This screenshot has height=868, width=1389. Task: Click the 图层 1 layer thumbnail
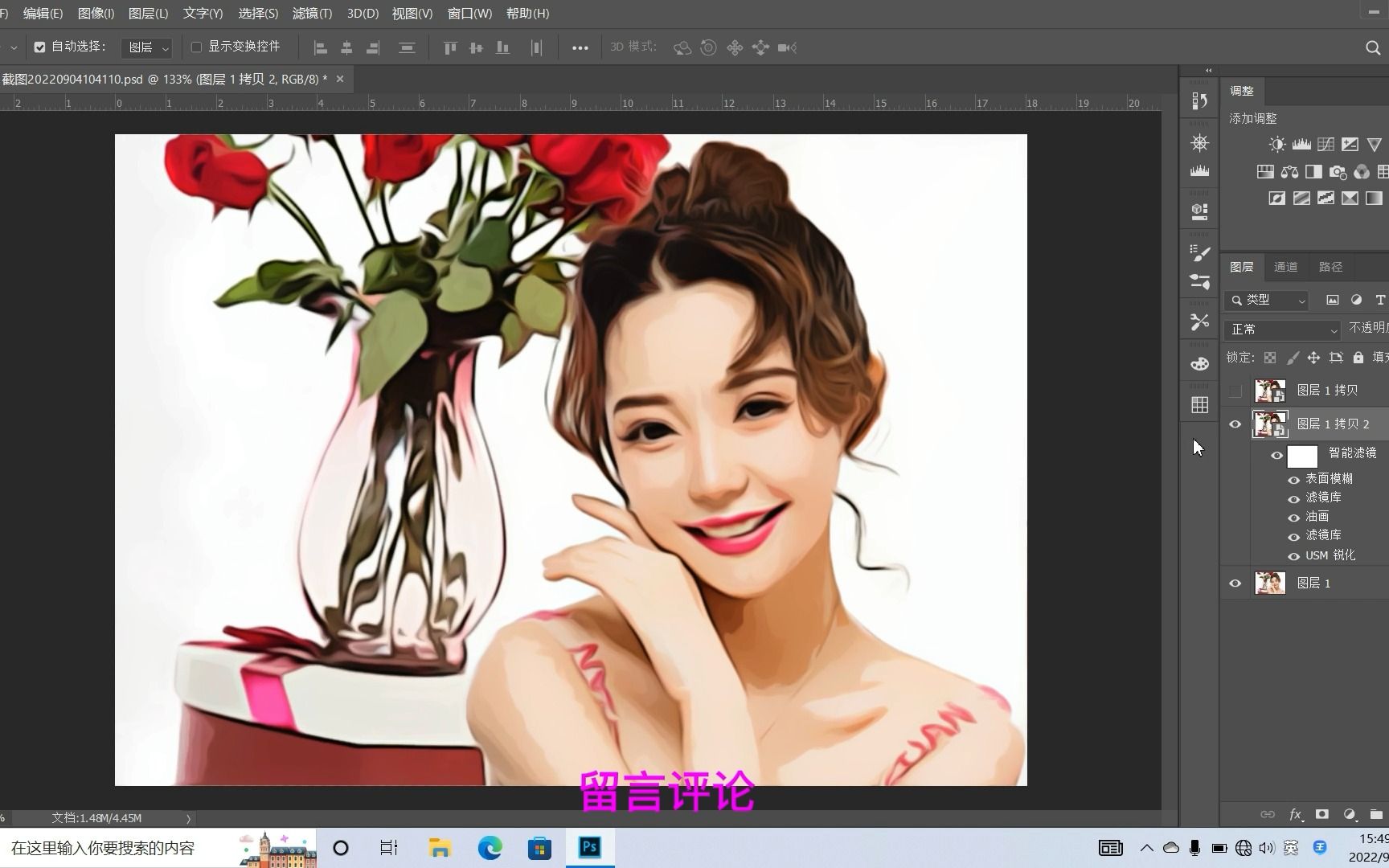pyautogui.click(x=1270, y=583)
